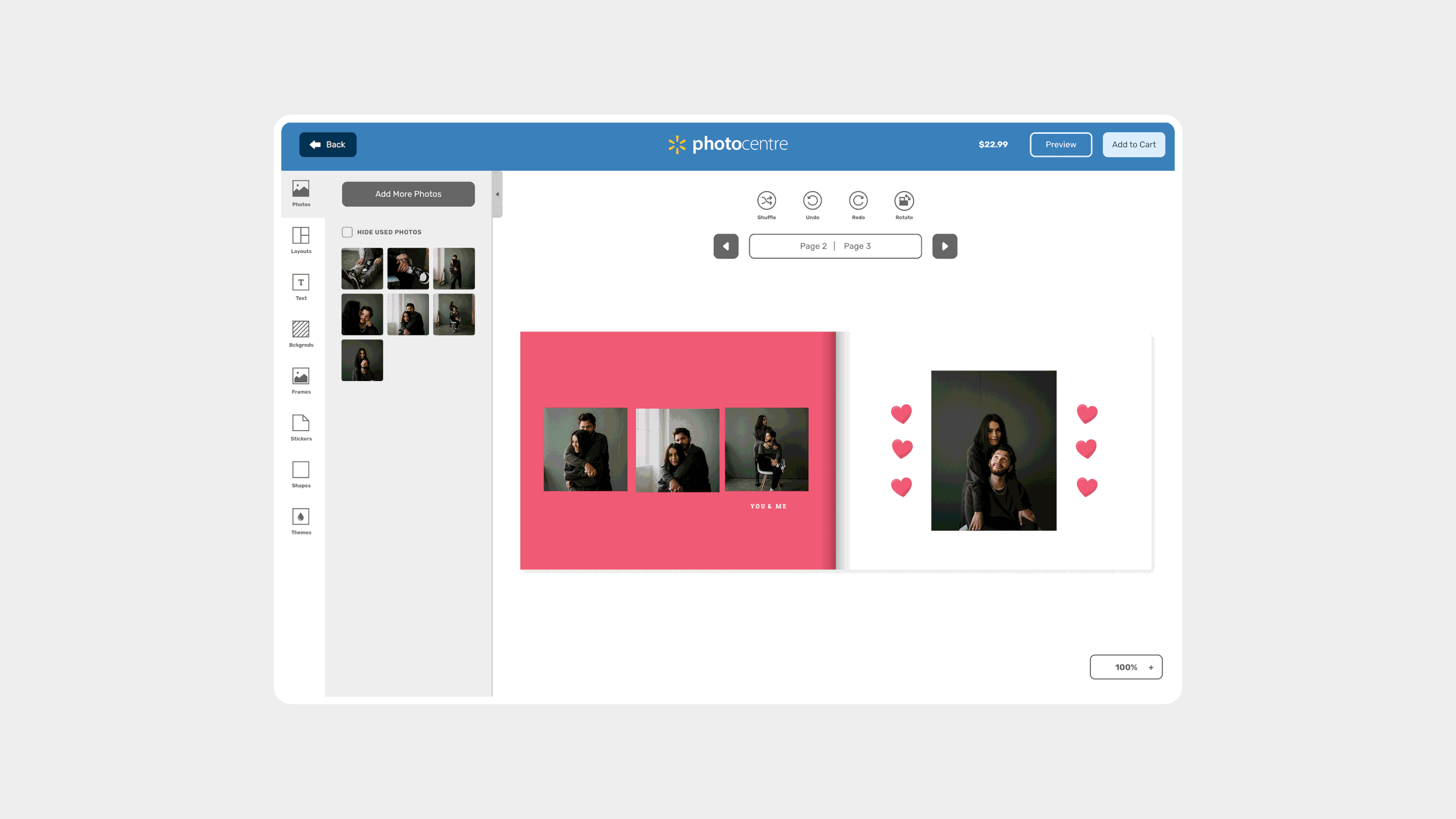
Task: Click the Undo icon
Action: (x=812, y=201)
